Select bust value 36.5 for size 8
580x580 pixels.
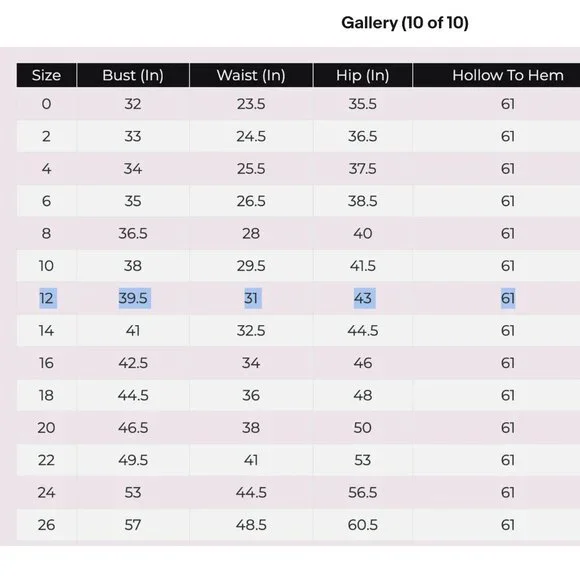coord(133,233)
